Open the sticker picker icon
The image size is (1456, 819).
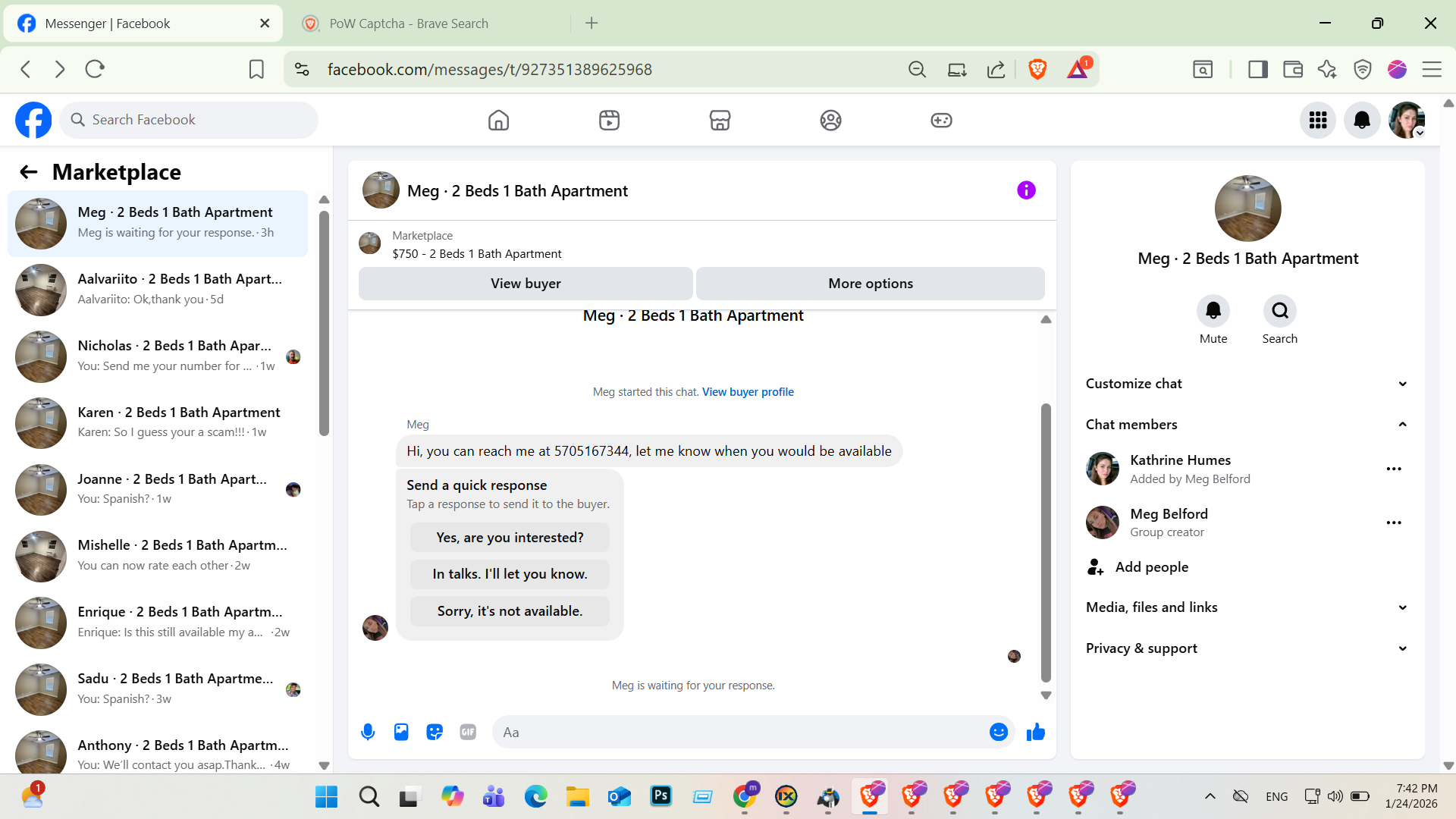[x=435, y=732]
